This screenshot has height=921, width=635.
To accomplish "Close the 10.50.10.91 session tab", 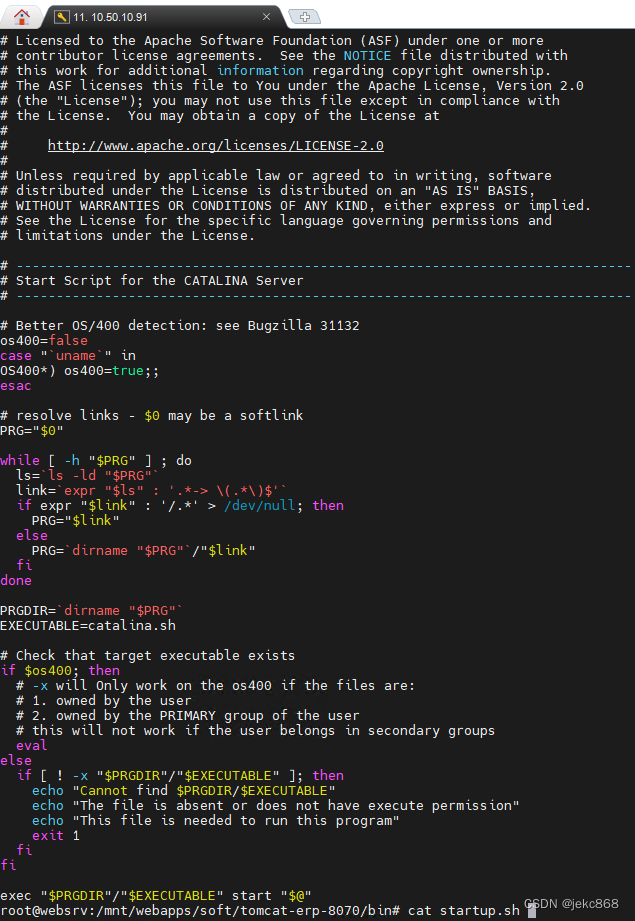I will (x=266, y=17).
